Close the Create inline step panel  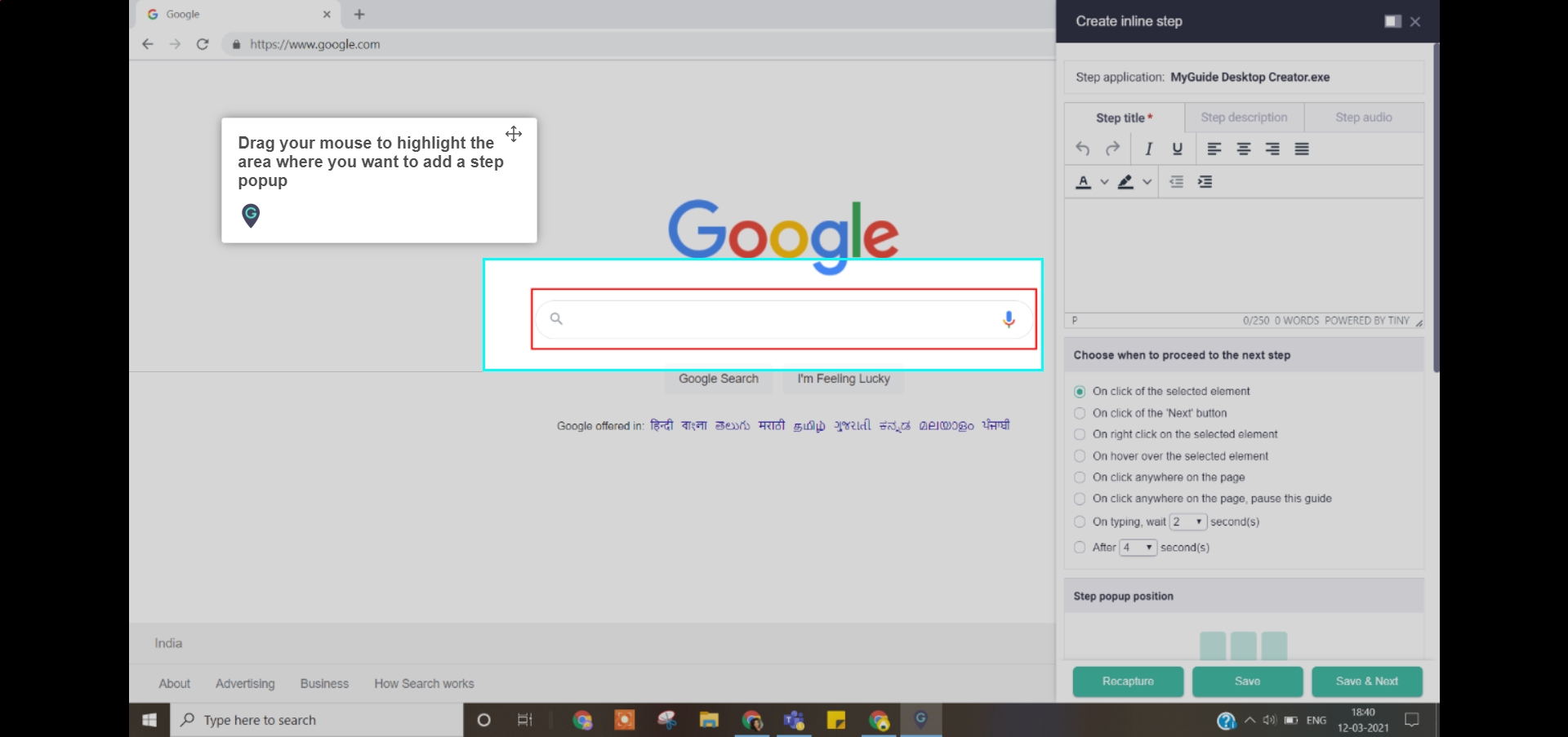1415,21
